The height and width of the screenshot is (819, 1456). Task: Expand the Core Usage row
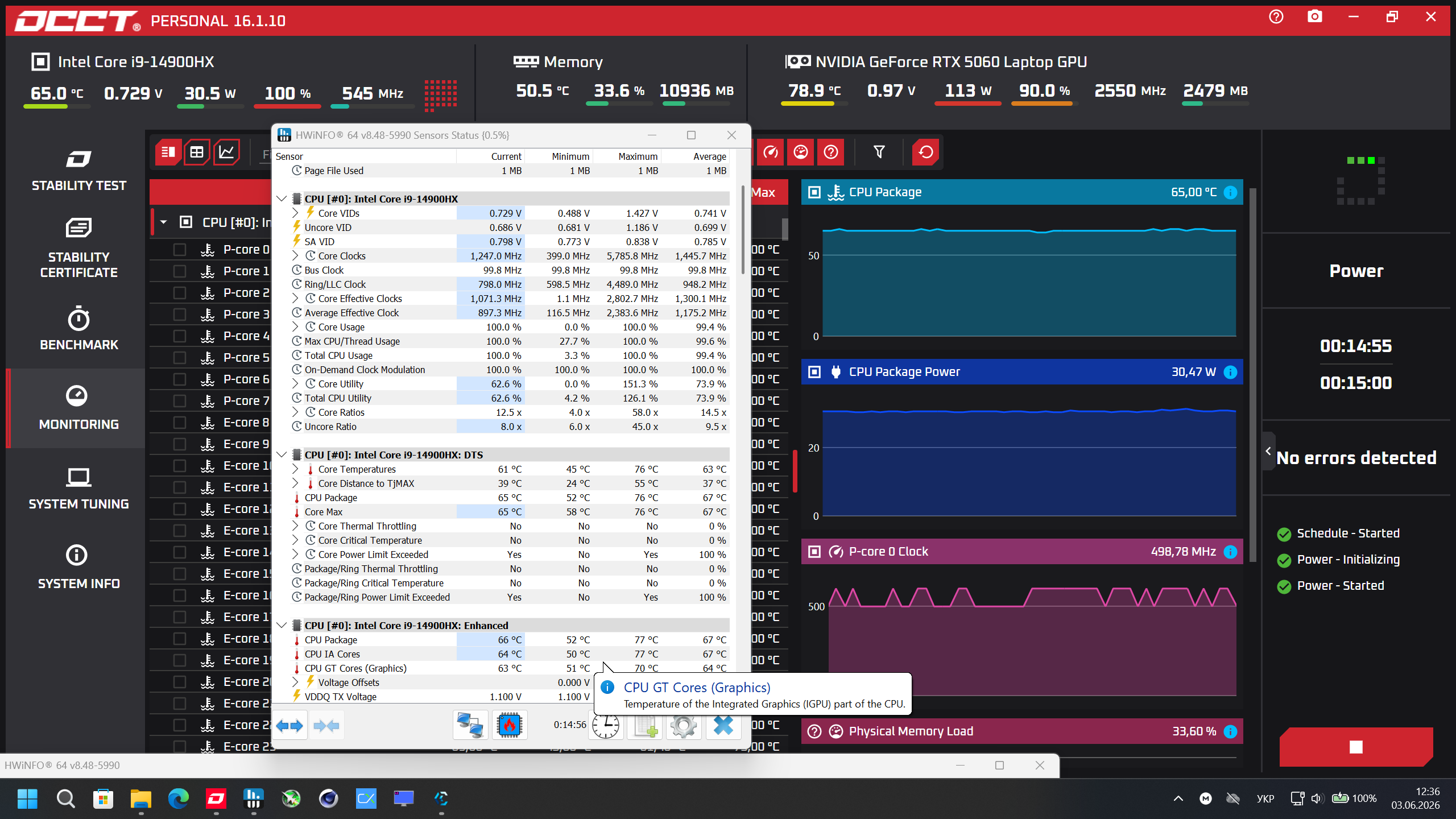click(x=295, y=327)
